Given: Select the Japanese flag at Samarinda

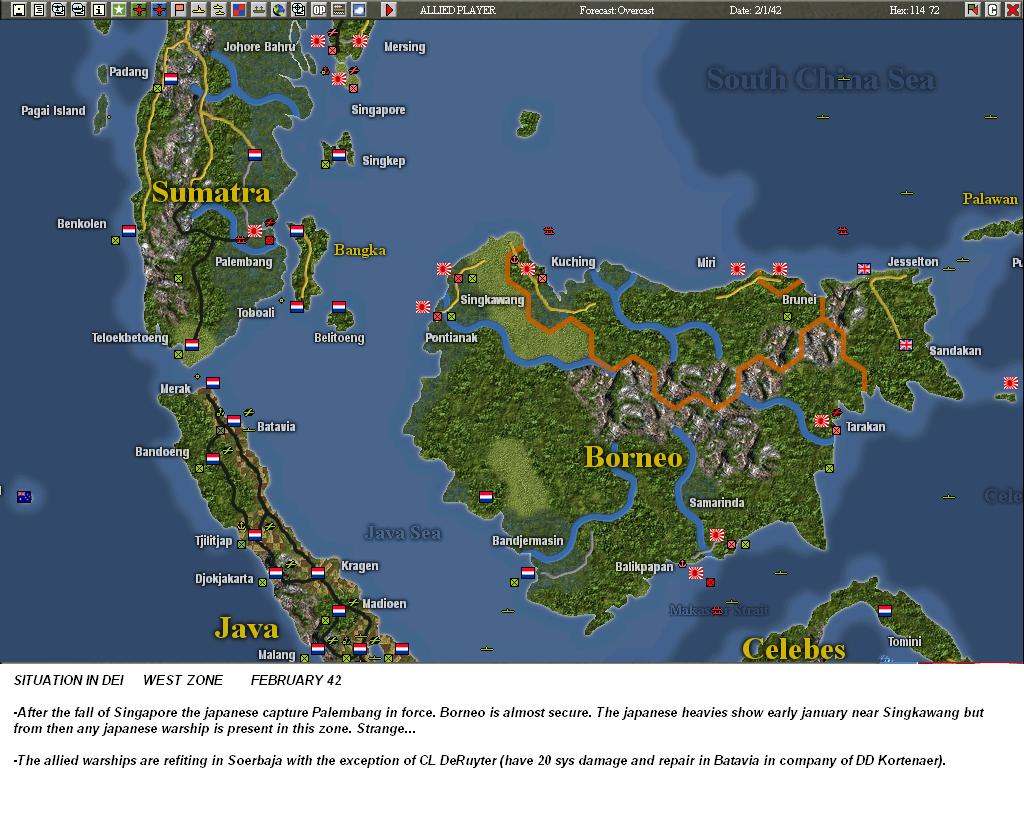Looking at the screenshot, I should (x=717, y=535).
